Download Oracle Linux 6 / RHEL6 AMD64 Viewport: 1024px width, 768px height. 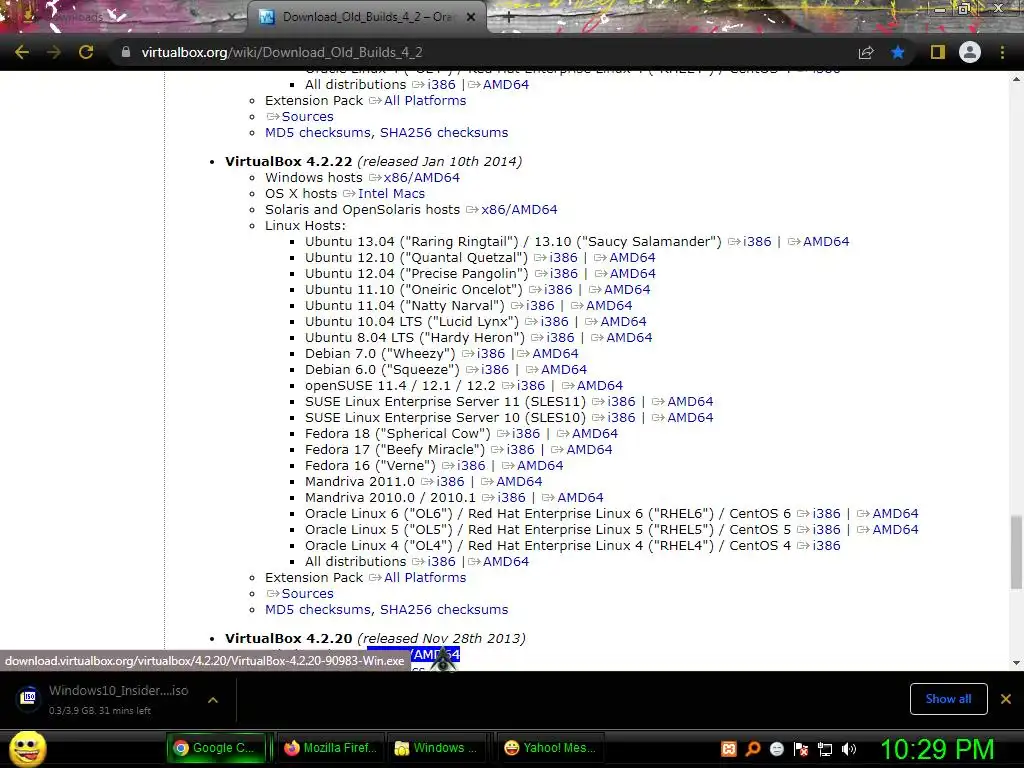click(x=895, y=514)
